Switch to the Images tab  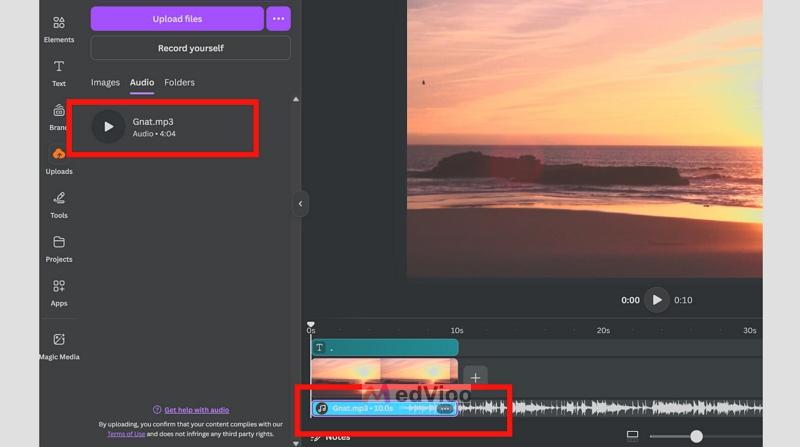click(x=105, y=82)
